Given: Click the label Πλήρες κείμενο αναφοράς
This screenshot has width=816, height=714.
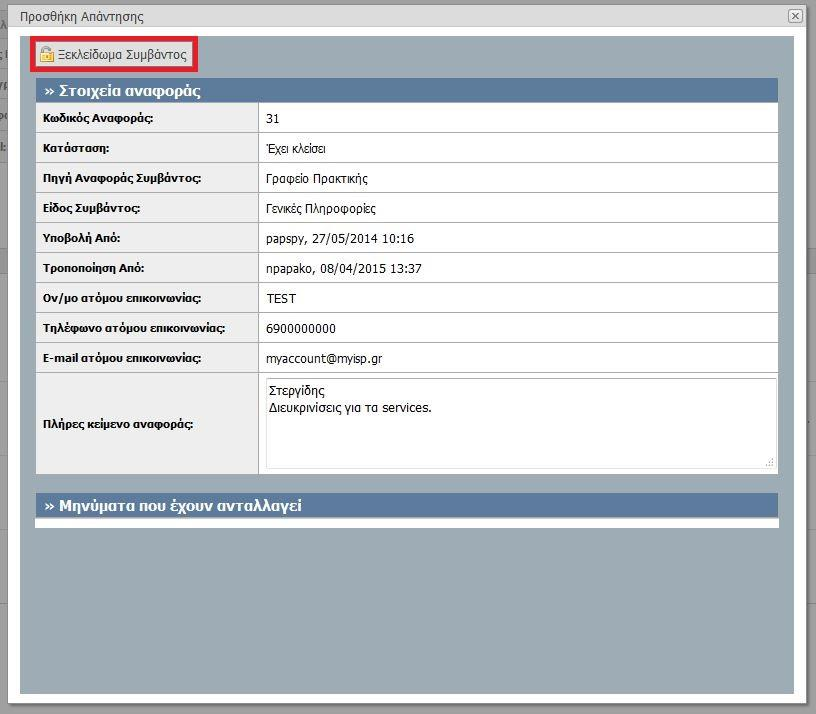Looking at the screenshot, I should click(118, 424).
